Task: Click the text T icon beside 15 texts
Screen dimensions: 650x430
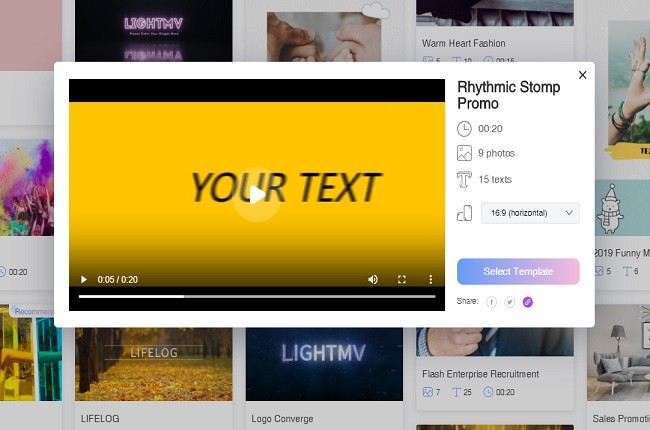Action: click(464, 180)
